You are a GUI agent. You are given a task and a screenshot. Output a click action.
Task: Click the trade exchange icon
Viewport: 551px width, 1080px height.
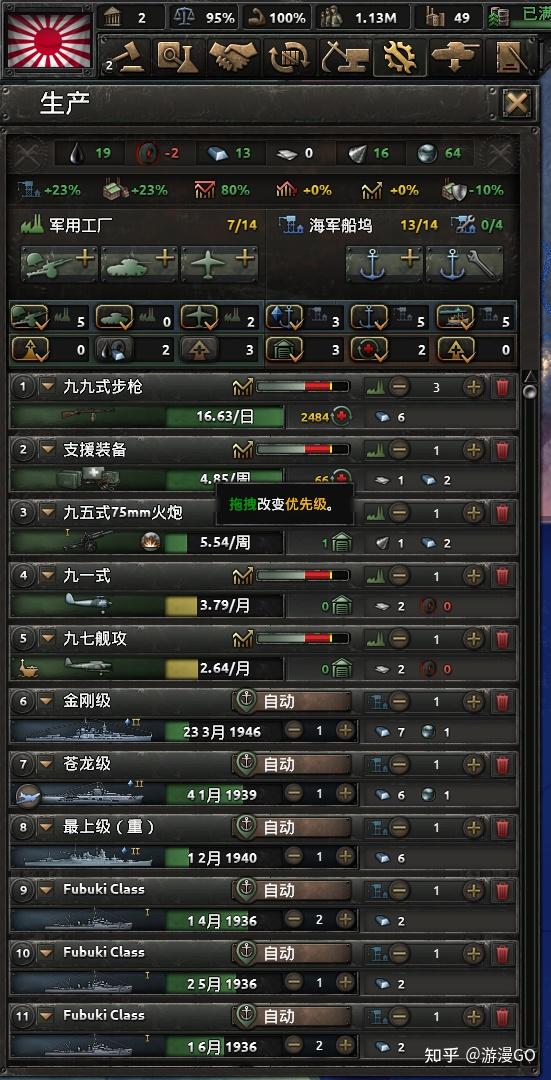click(289, 57)
